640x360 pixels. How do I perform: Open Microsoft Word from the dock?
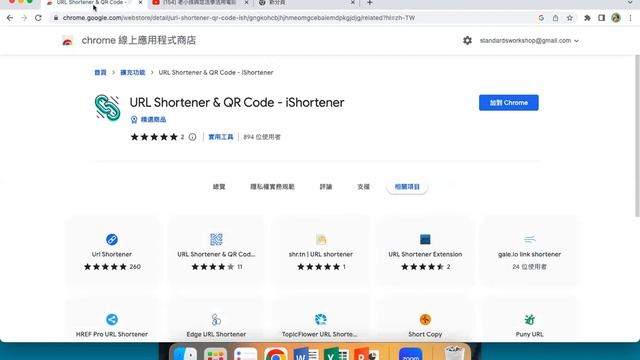306,353
